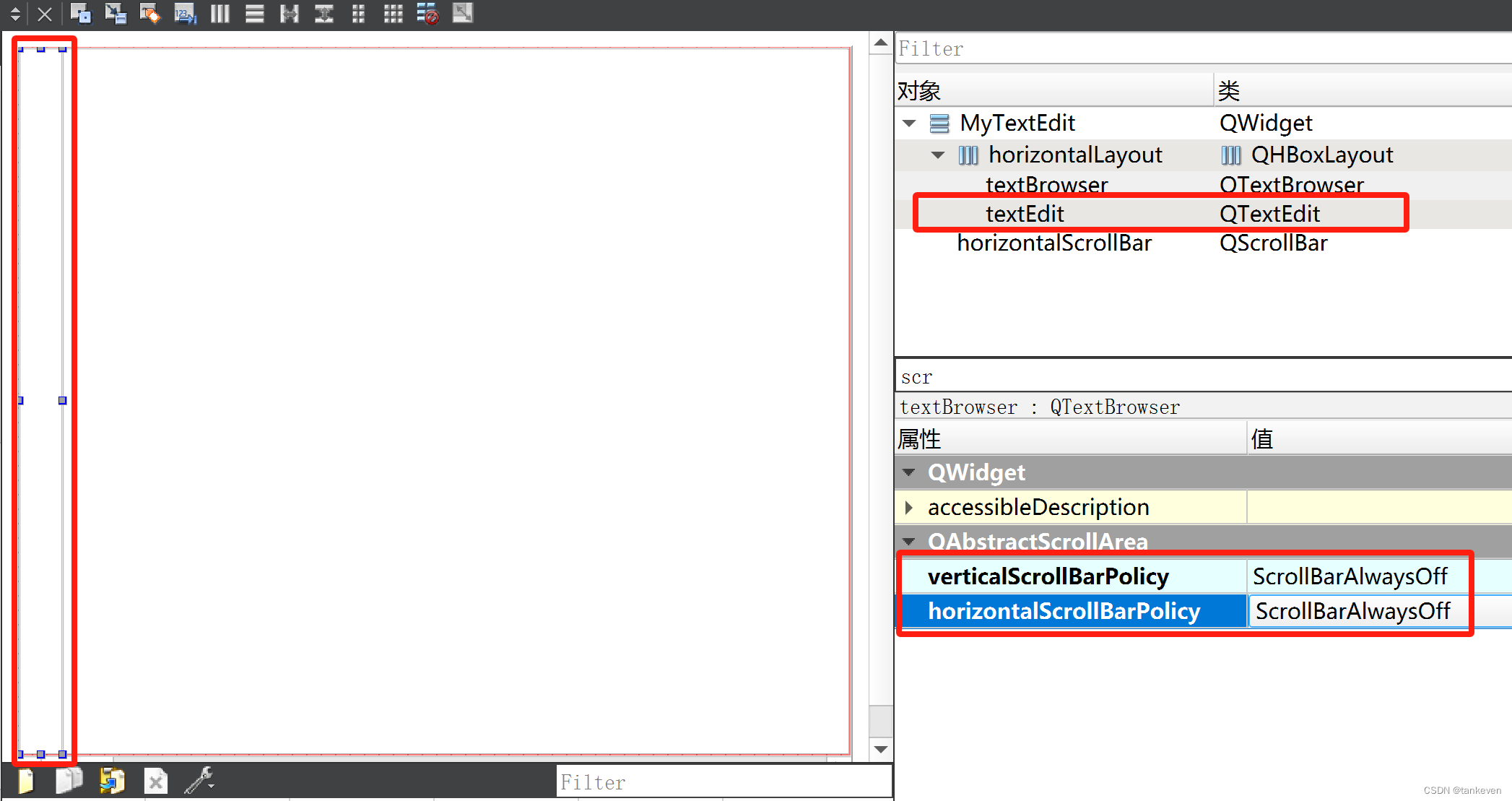The image size is (1512, 801).
Task: Click the Lay Out in Grid icon
Action: click(393, 13)
